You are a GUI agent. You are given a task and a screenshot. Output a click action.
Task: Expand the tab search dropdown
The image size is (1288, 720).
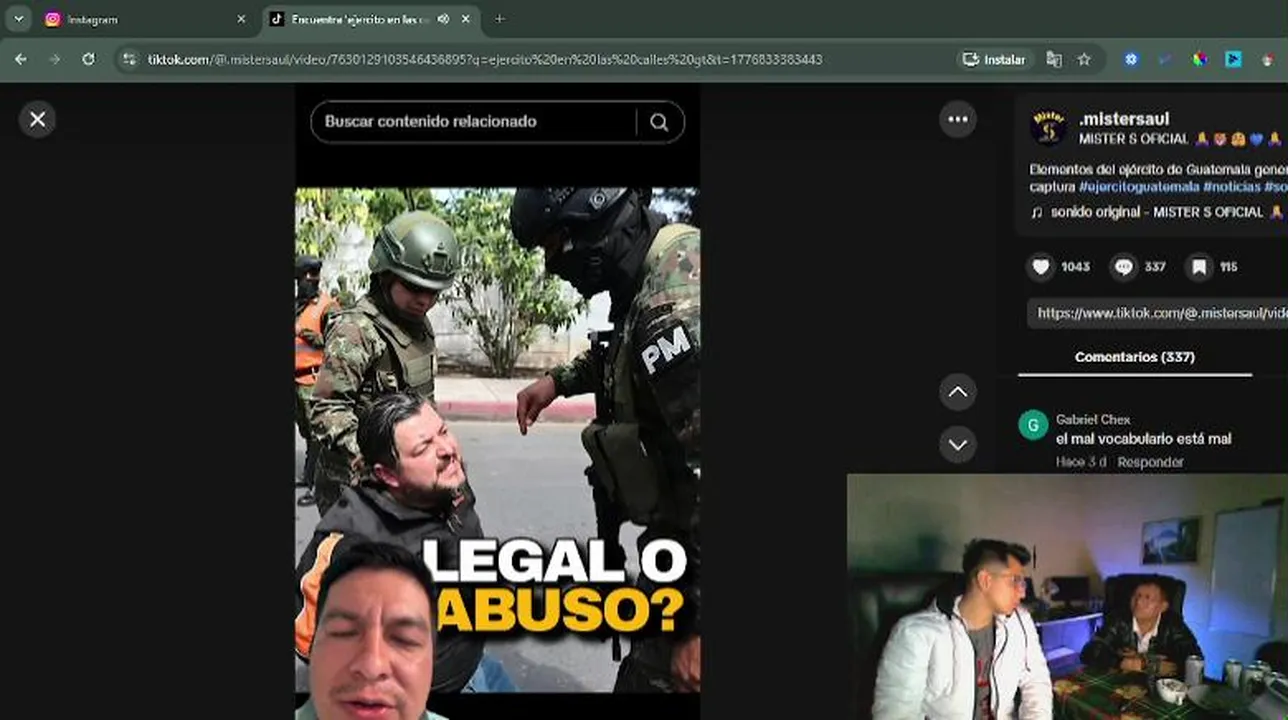point(18,19)
